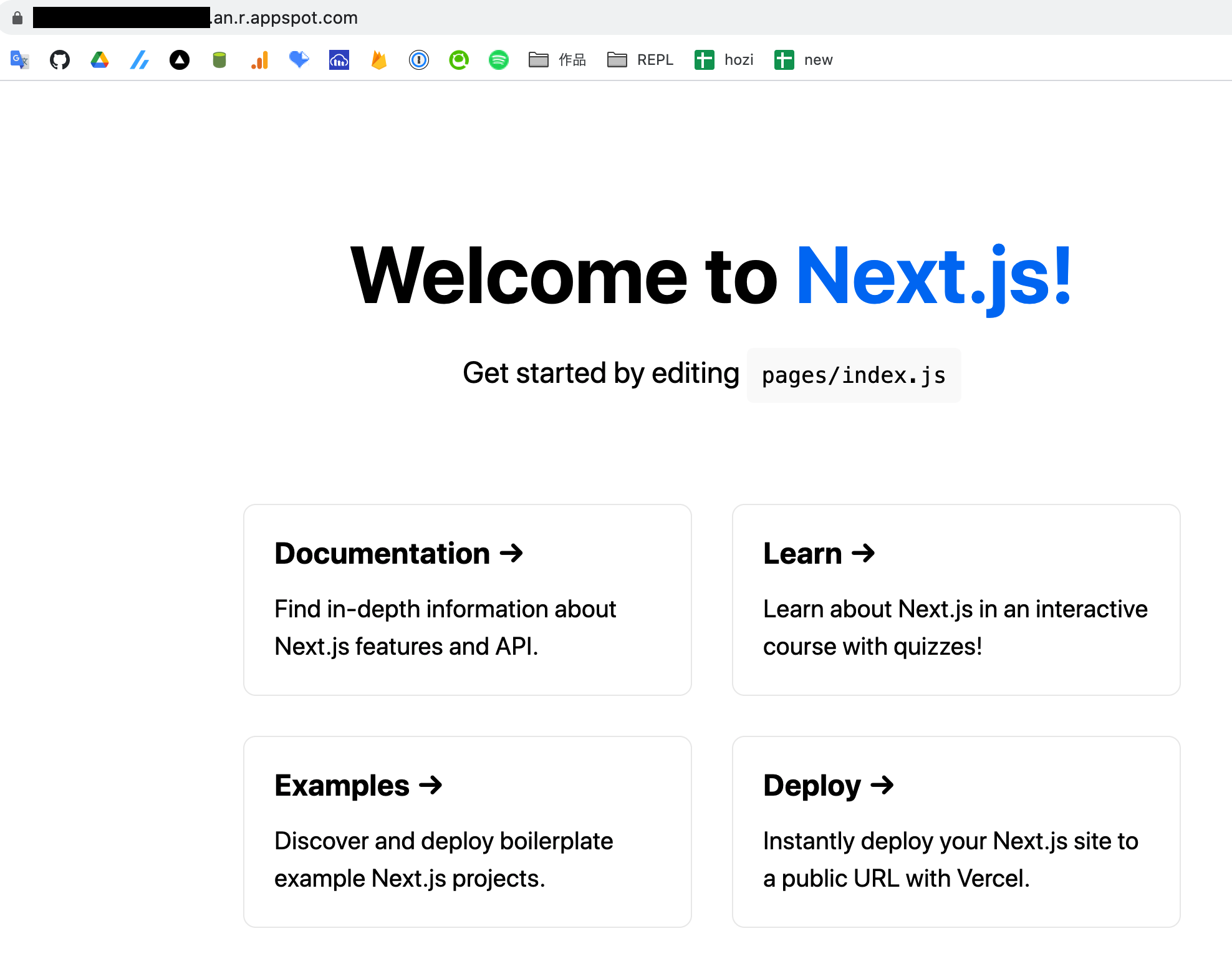1232x979 pixels.
Task: Click the Google Analytics bookmark icon
Action: point(259,60)
